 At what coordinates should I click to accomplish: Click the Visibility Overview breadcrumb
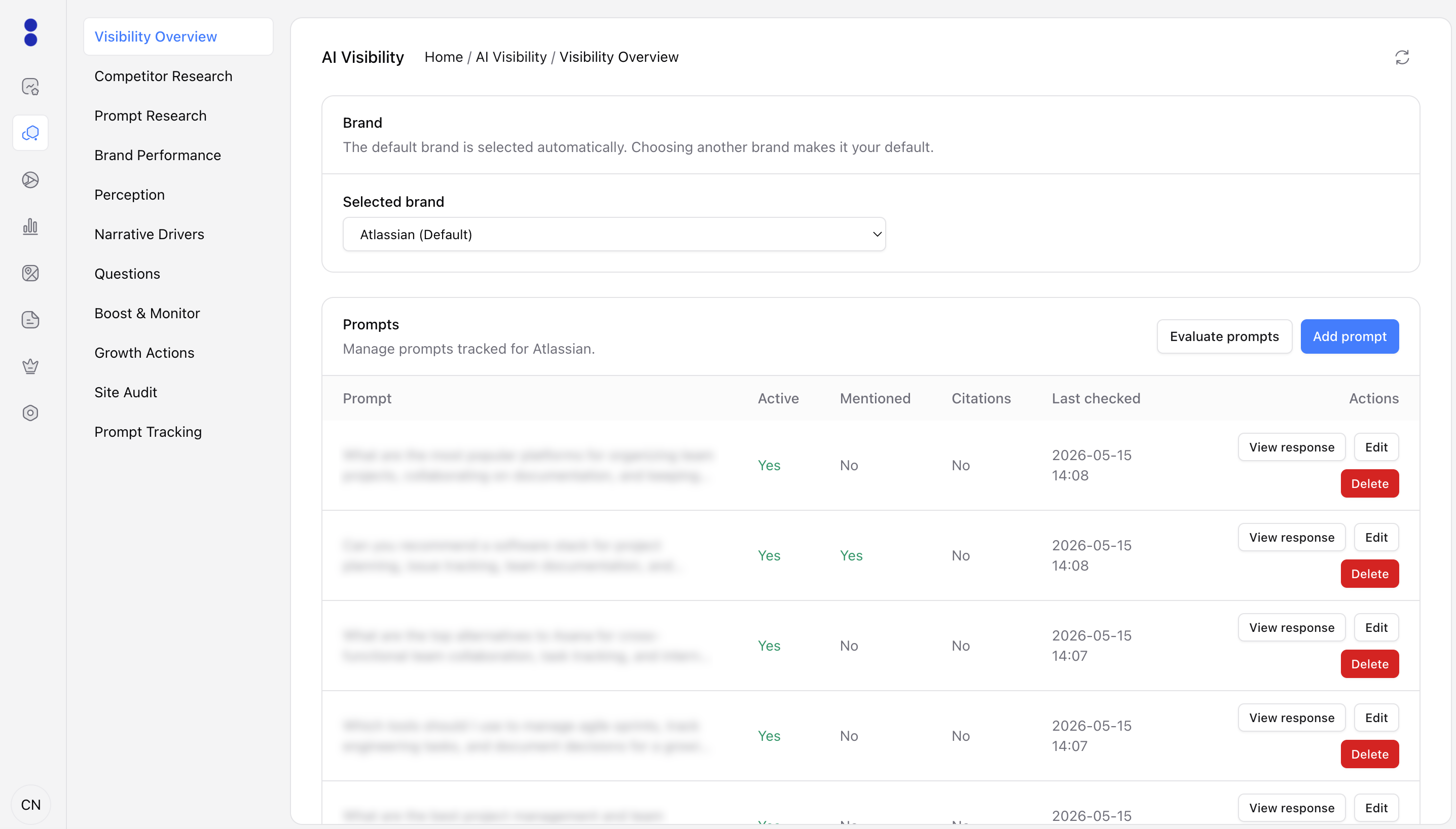click(618, 57)
